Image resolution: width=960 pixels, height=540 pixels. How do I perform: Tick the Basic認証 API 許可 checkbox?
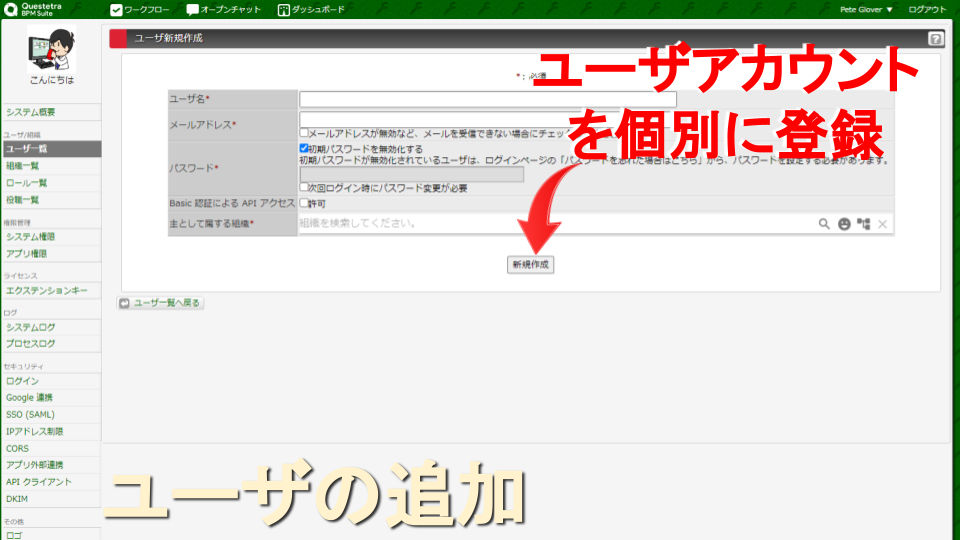point(304,203)
